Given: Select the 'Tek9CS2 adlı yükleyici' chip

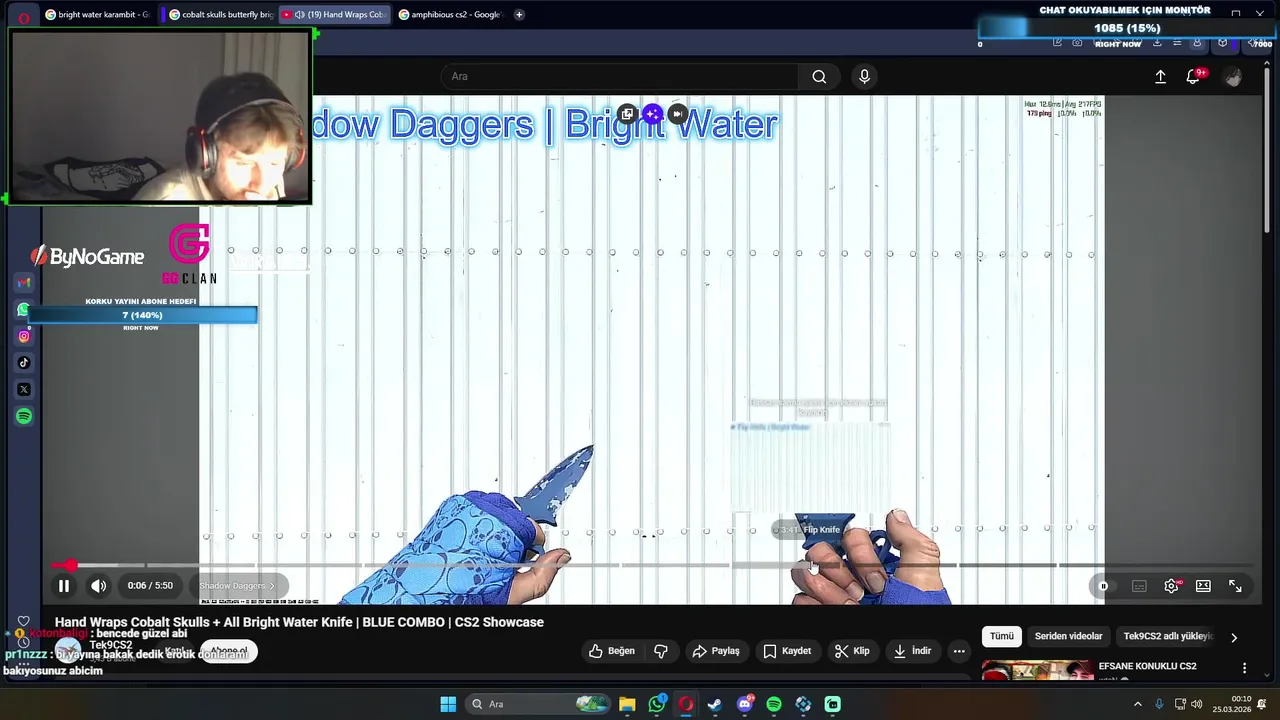Looking at the screenshot, I should click(1167, 636).
